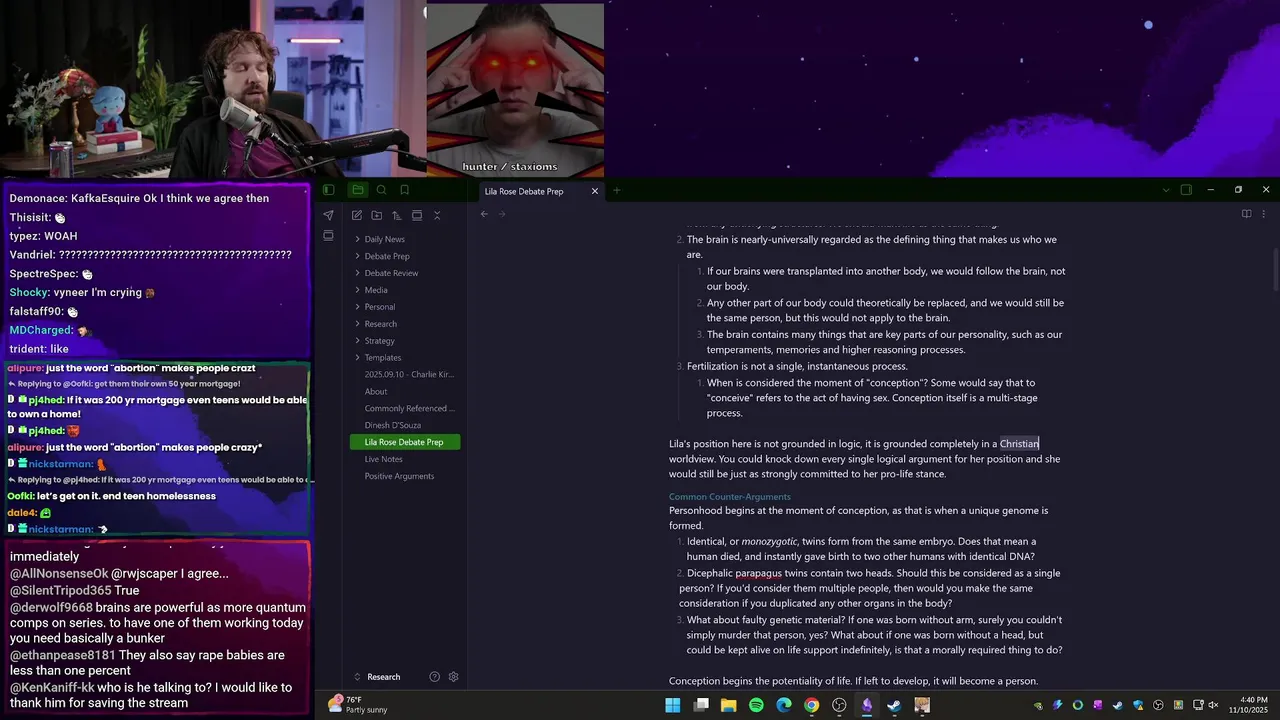The height and width of the screenshot is (720, 1280).
Task: Navigate back in note history
Action: 484,214
